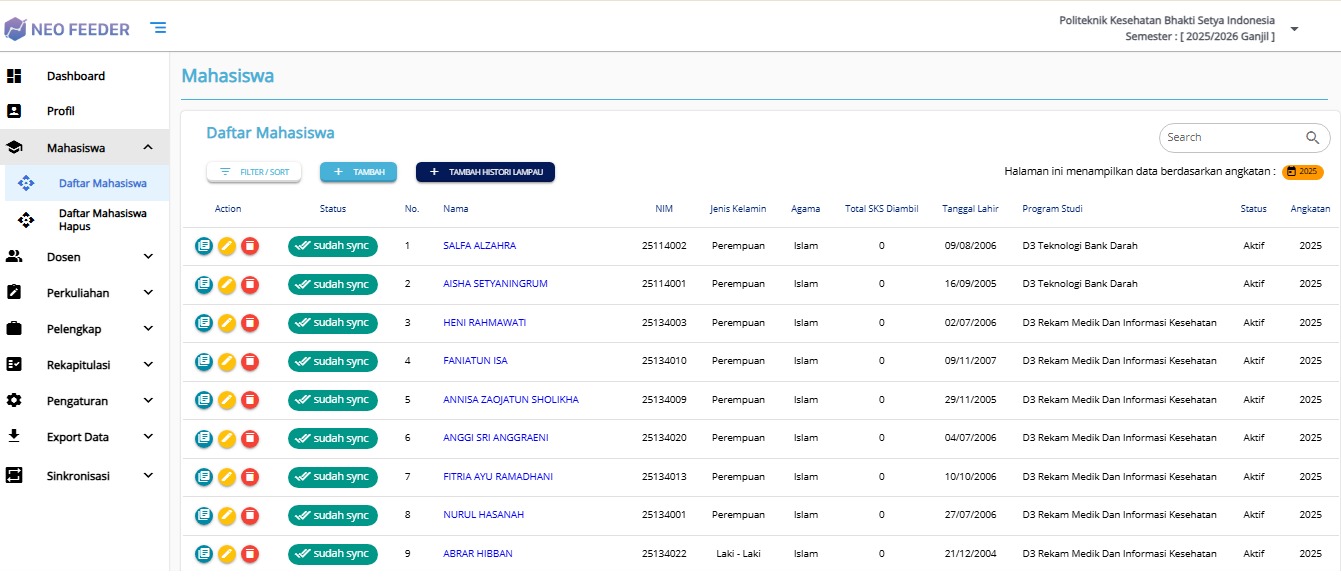Viewport: 1341px width, 580px height.
Task: Open institution dropdown arrow at top right
Action: [1294, 29]
